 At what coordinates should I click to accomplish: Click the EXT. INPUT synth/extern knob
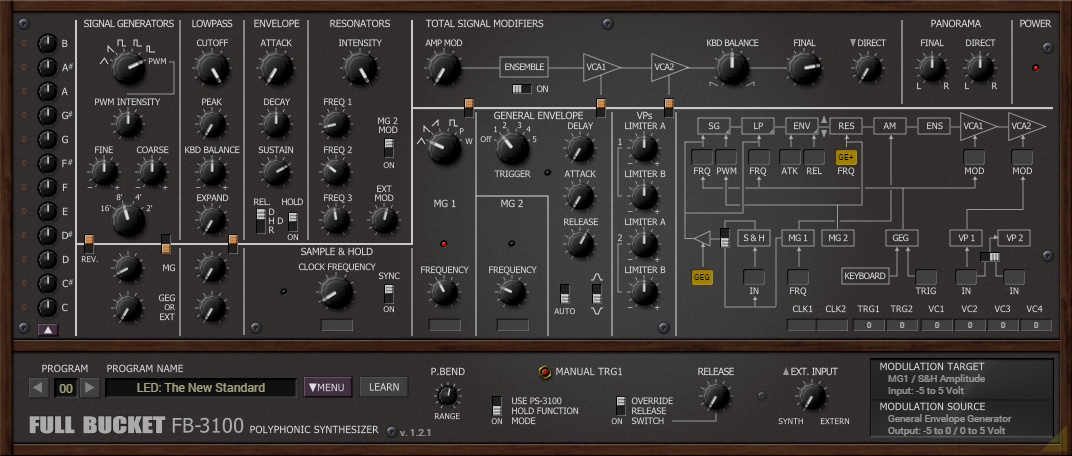(x=812, y=397)
